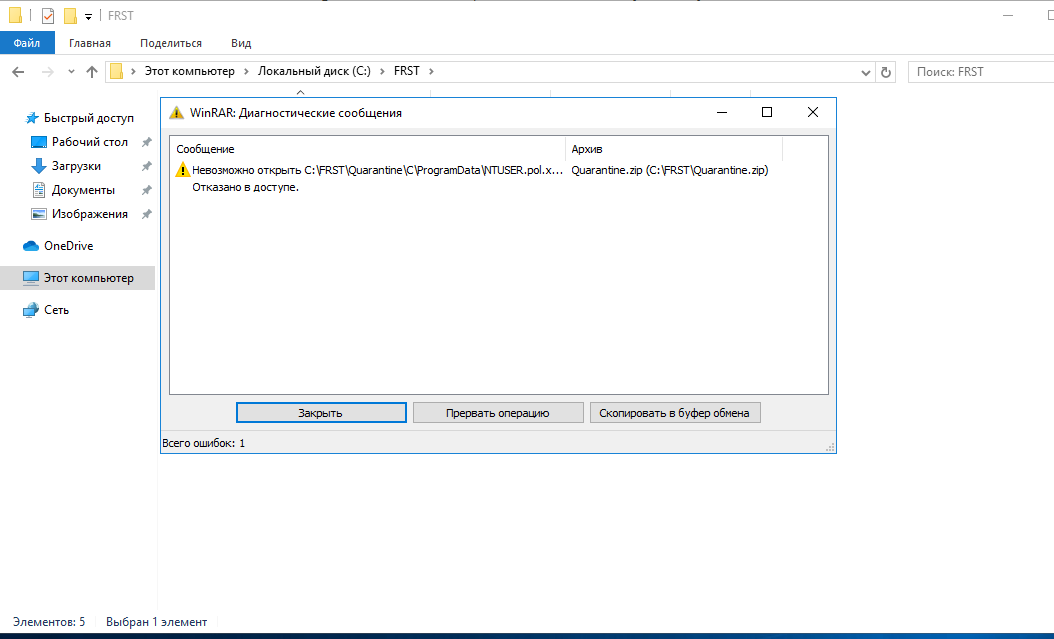Click Этот компьютер in address breadcrumb

pos(190,71)
